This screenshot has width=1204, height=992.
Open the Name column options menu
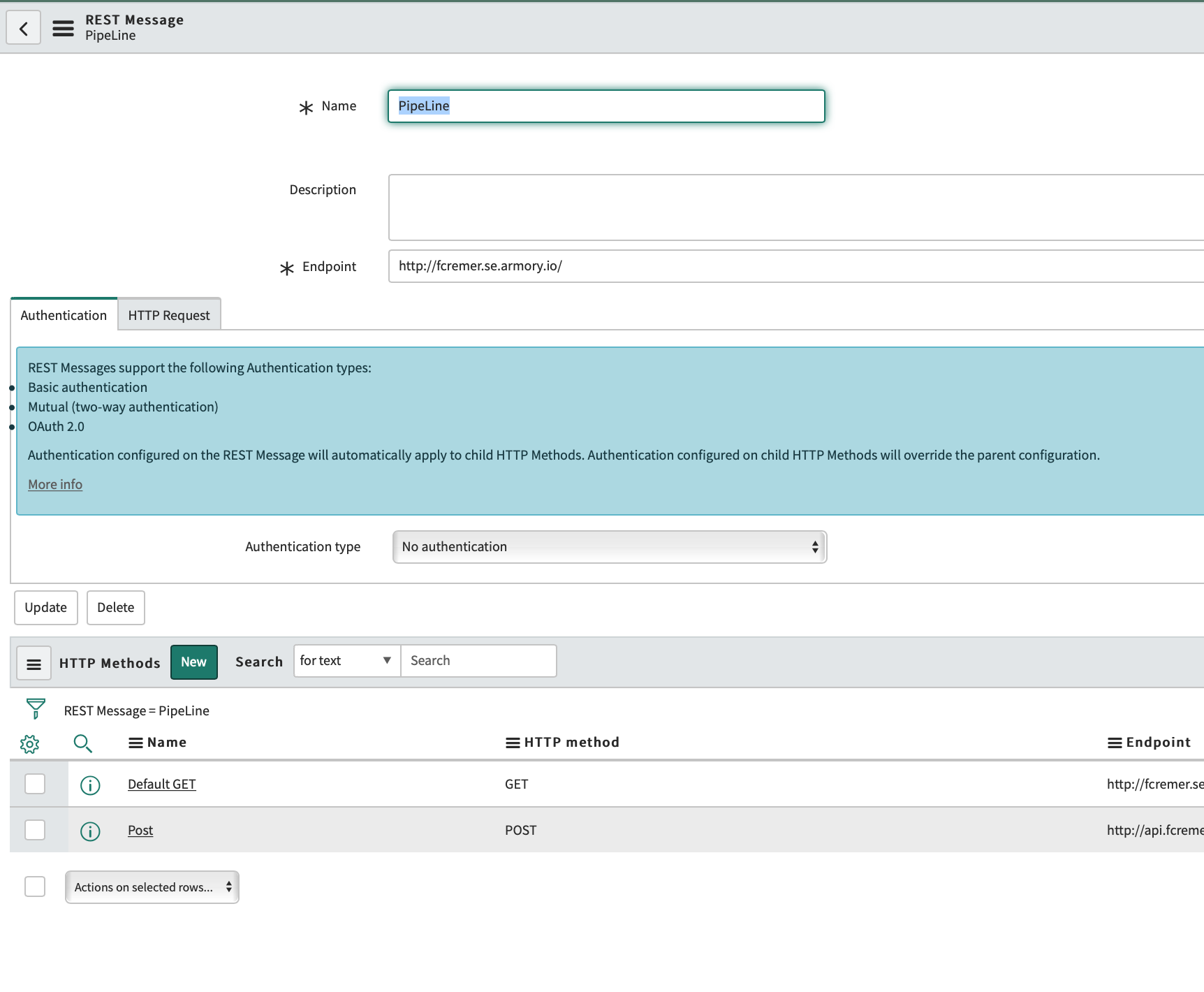pos(135,743)
